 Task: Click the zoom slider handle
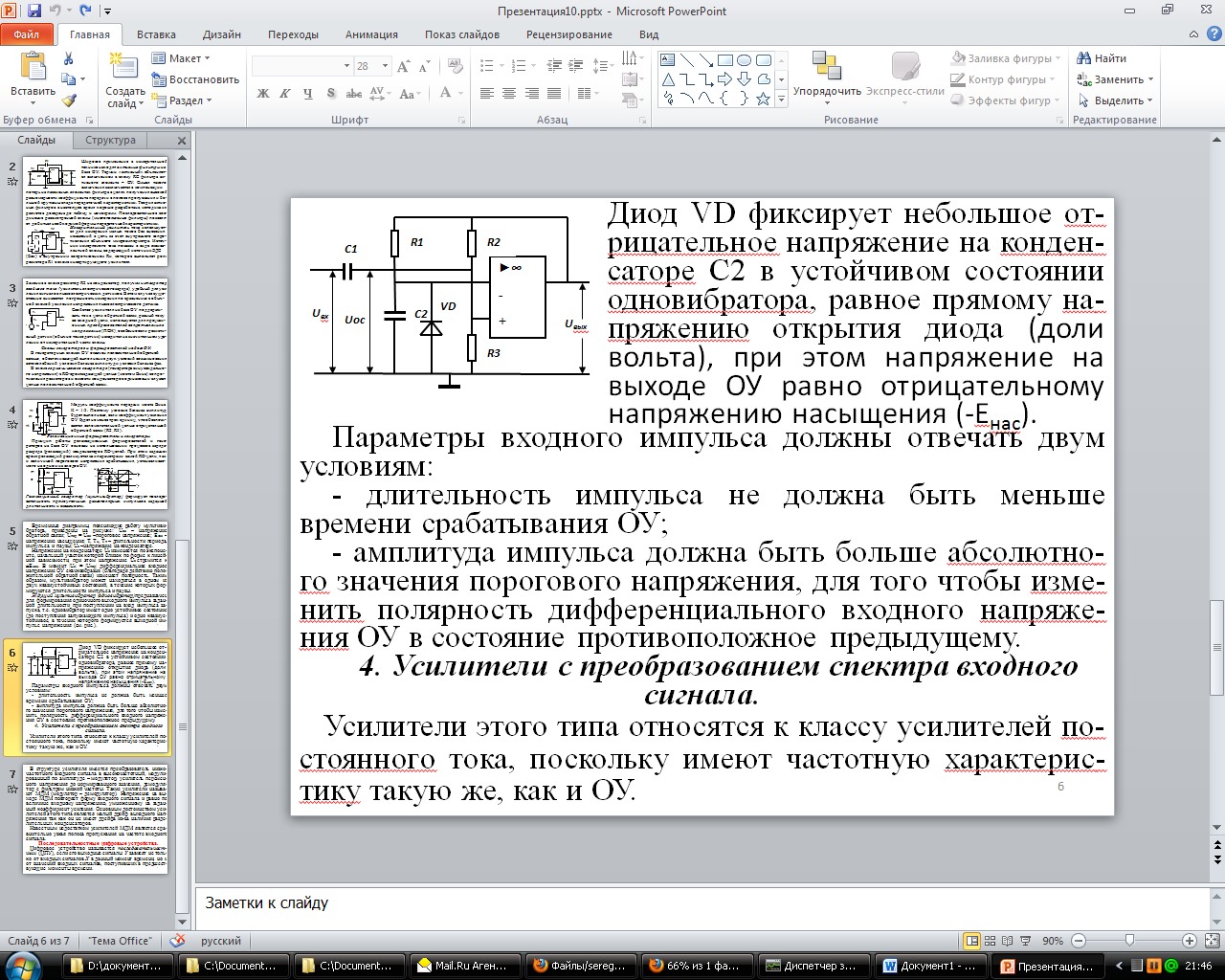1130,941
